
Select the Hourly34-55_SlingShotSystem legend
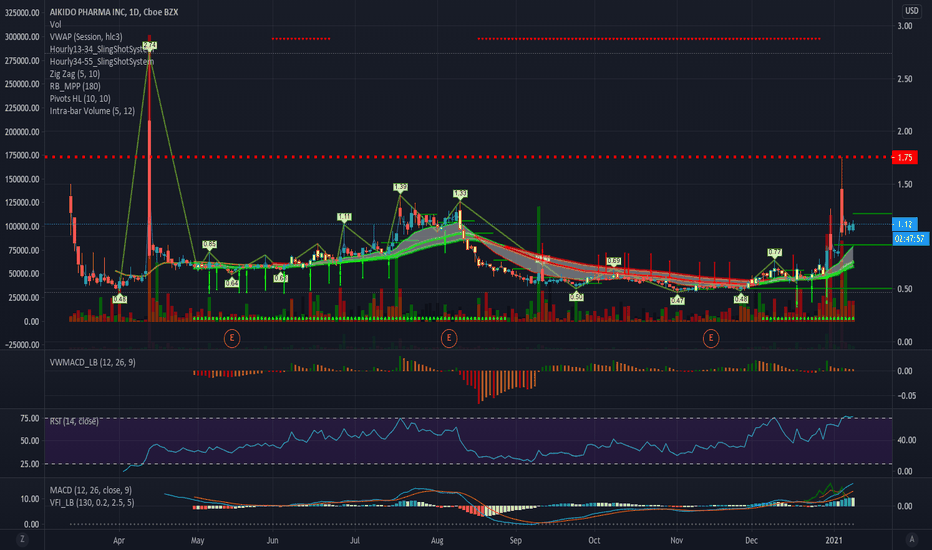[102, 61]
